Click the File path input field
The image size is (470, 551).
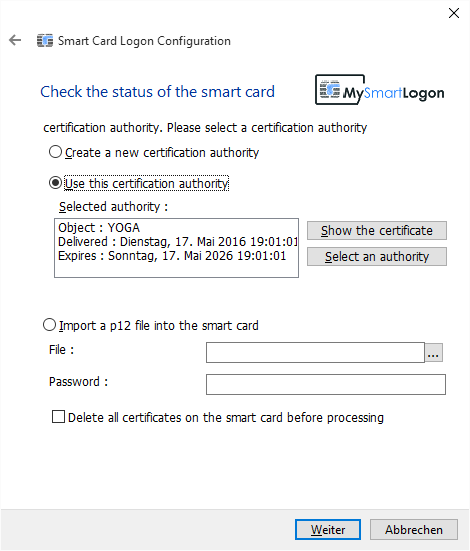pyautogui.click(x=315, y=352)
